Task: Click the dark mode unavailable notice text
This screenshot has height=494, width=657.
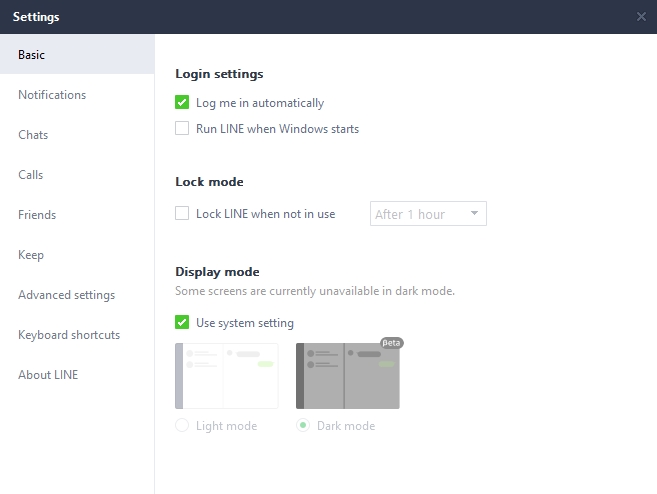Action: coord(315,291)
